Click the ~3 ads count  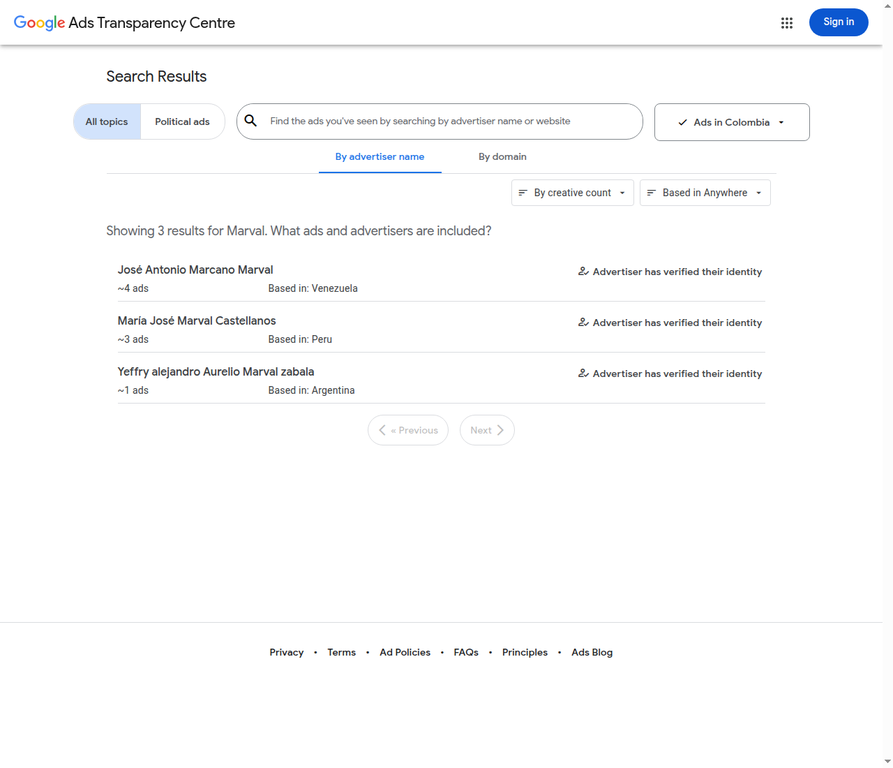[x=133, y=339]
